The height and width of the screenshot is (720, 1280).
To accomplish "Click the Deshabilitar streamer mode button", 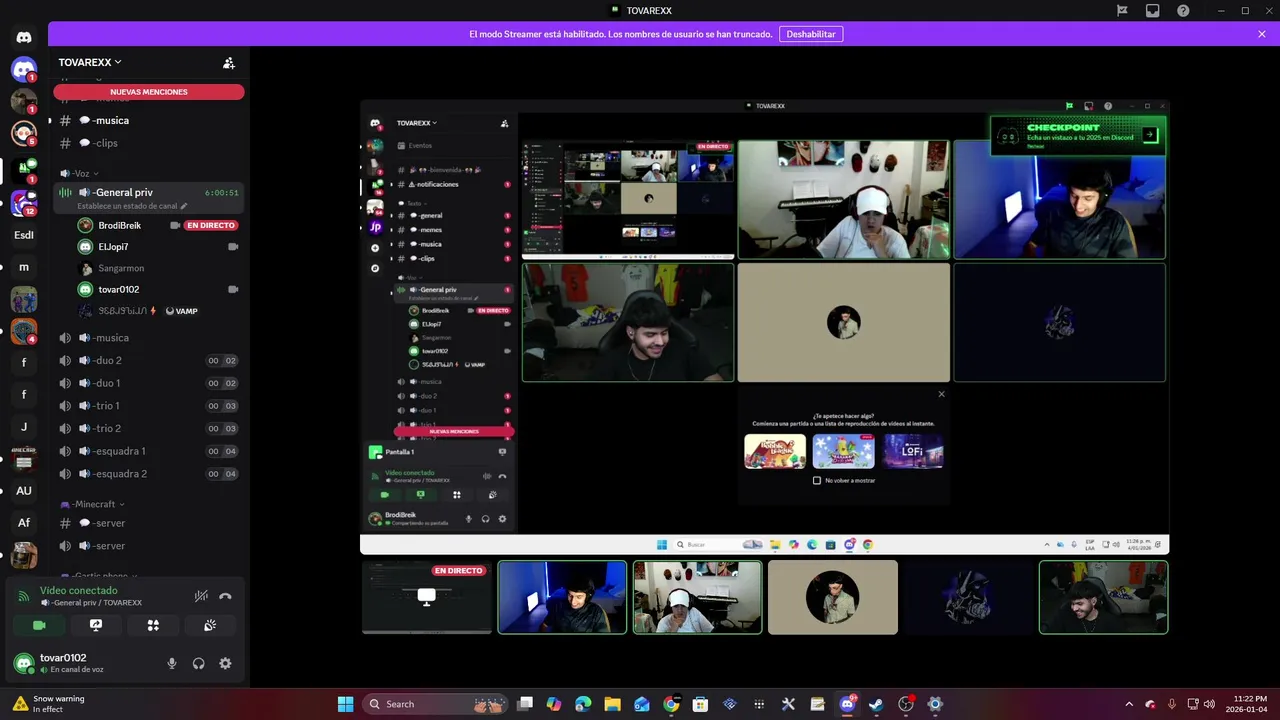I will (810, 34).
